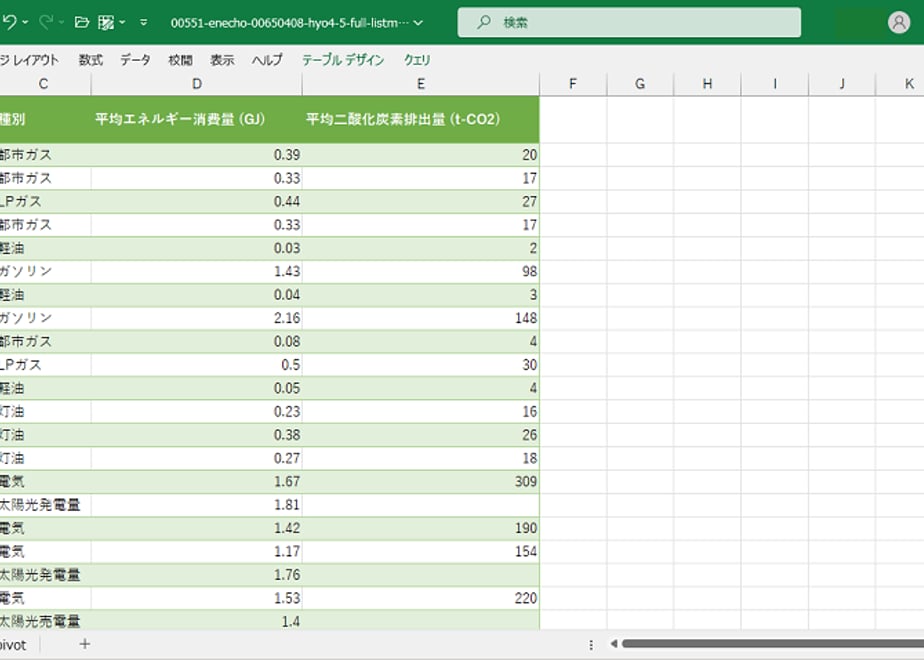Open the user account profile icon

(899, 22)
